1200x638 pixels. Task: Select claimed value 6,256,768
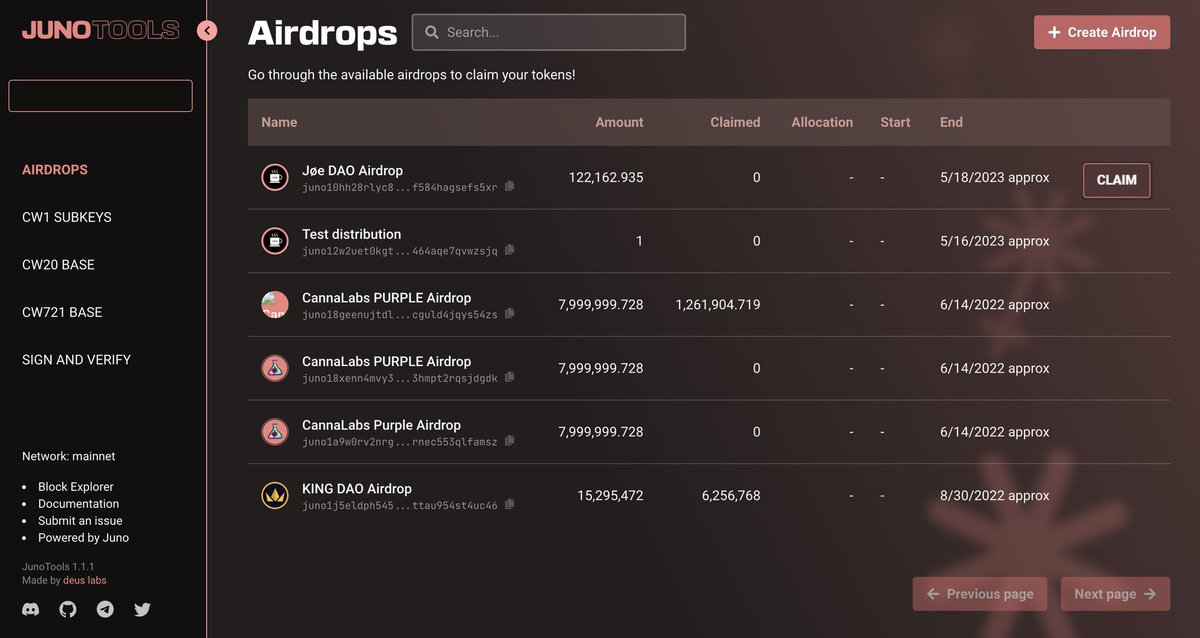tap(731, 496)
